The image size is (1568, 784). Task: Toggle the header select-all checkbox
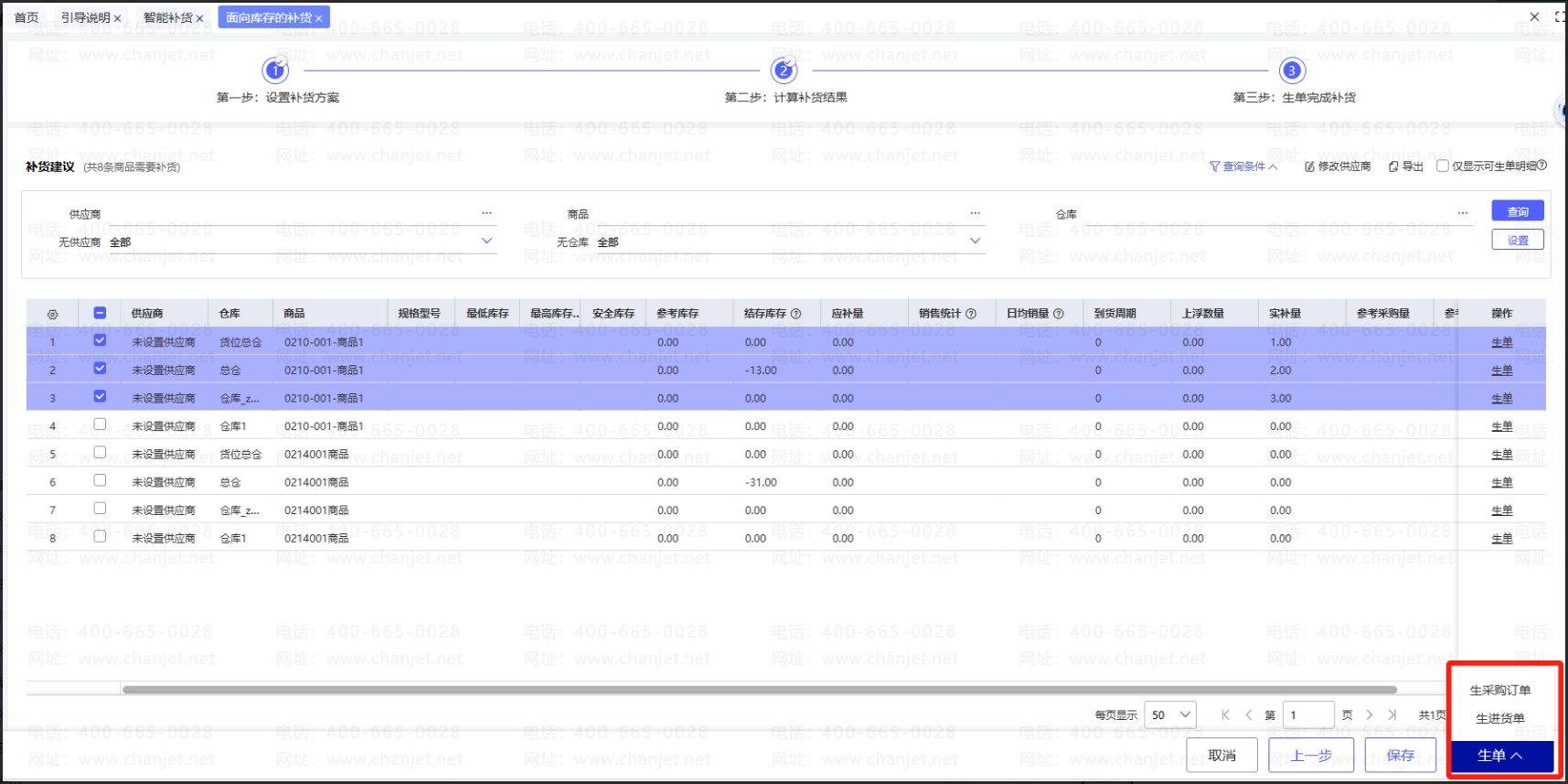click(100, 313)
